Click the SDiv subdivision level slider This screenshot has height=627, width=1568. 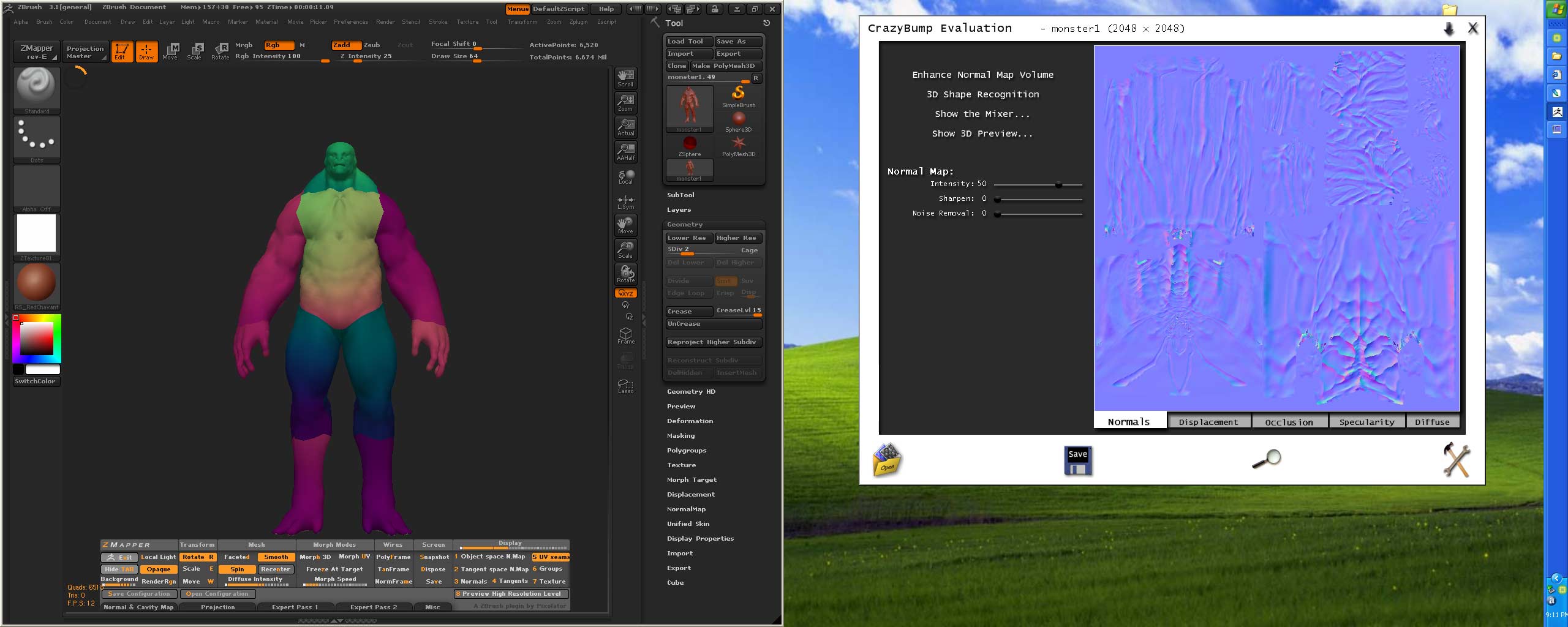pyautogui.click(x=701, y=250)
